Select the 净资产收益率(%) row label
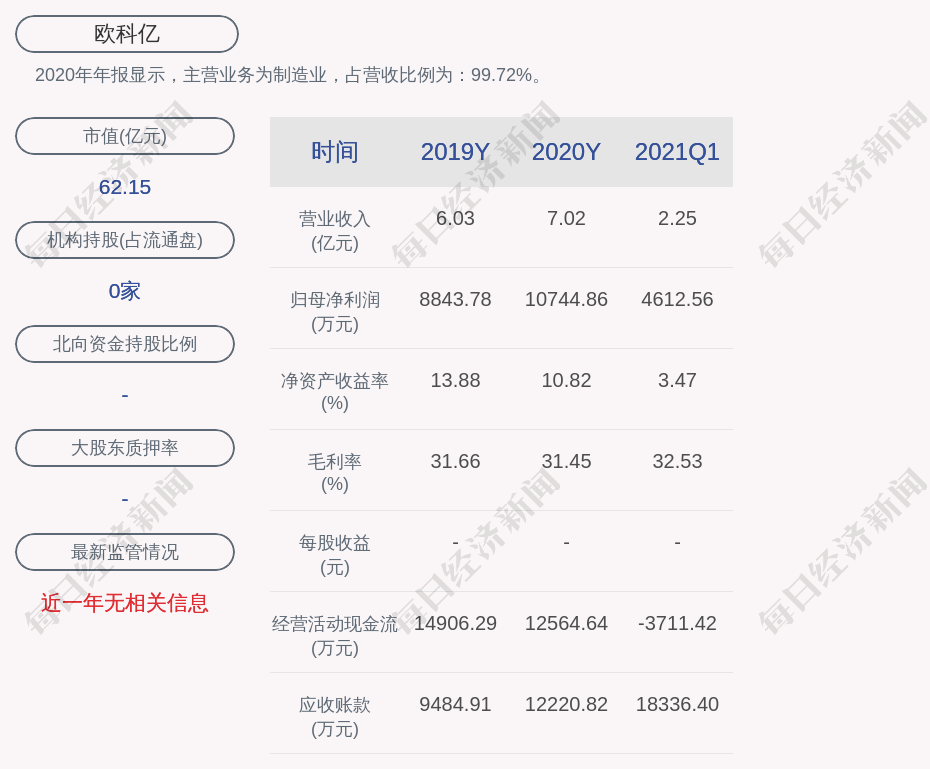Image resolution: width=930 pixels, height=769 pixels. click(335, 392)
